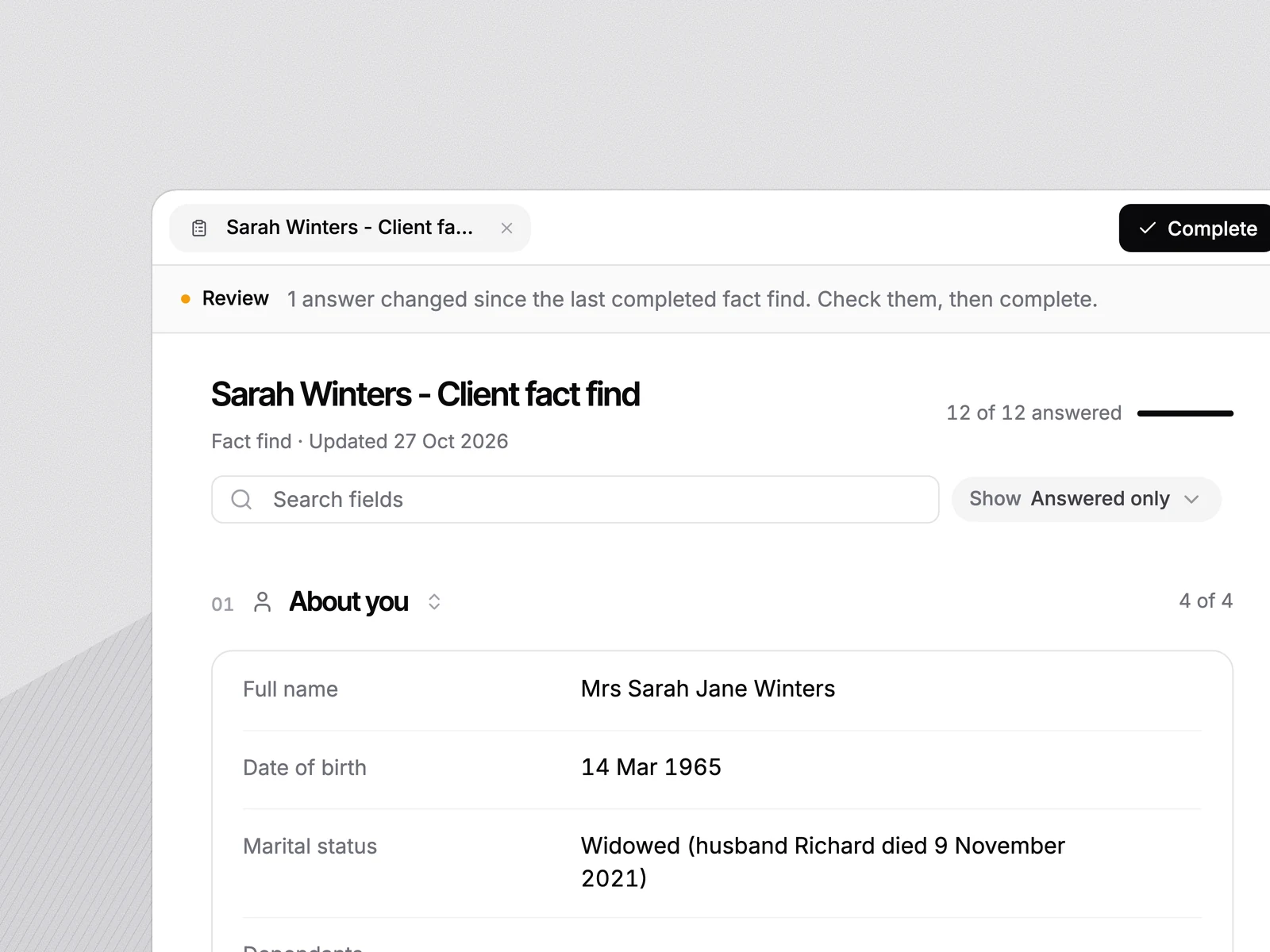Click the clipboard icon in the tab

pyautogui.click(x=199, y=228)
